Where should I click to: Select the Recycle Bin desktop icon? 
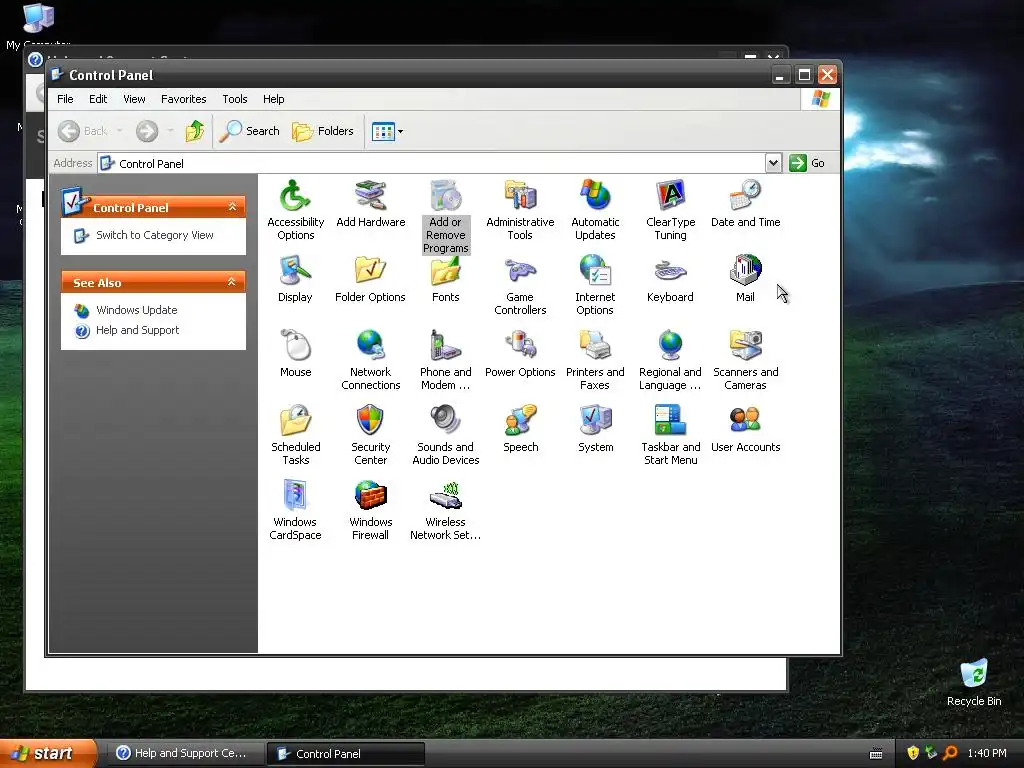point(974,683)
